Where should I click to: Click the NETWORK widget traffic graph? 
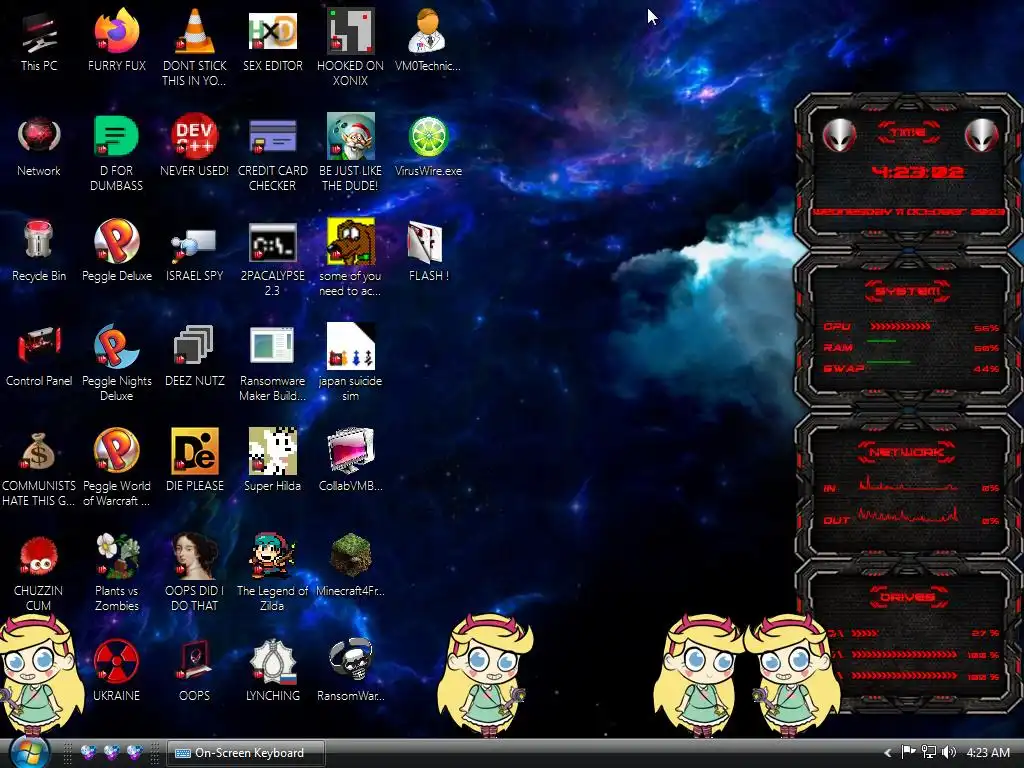908,500
